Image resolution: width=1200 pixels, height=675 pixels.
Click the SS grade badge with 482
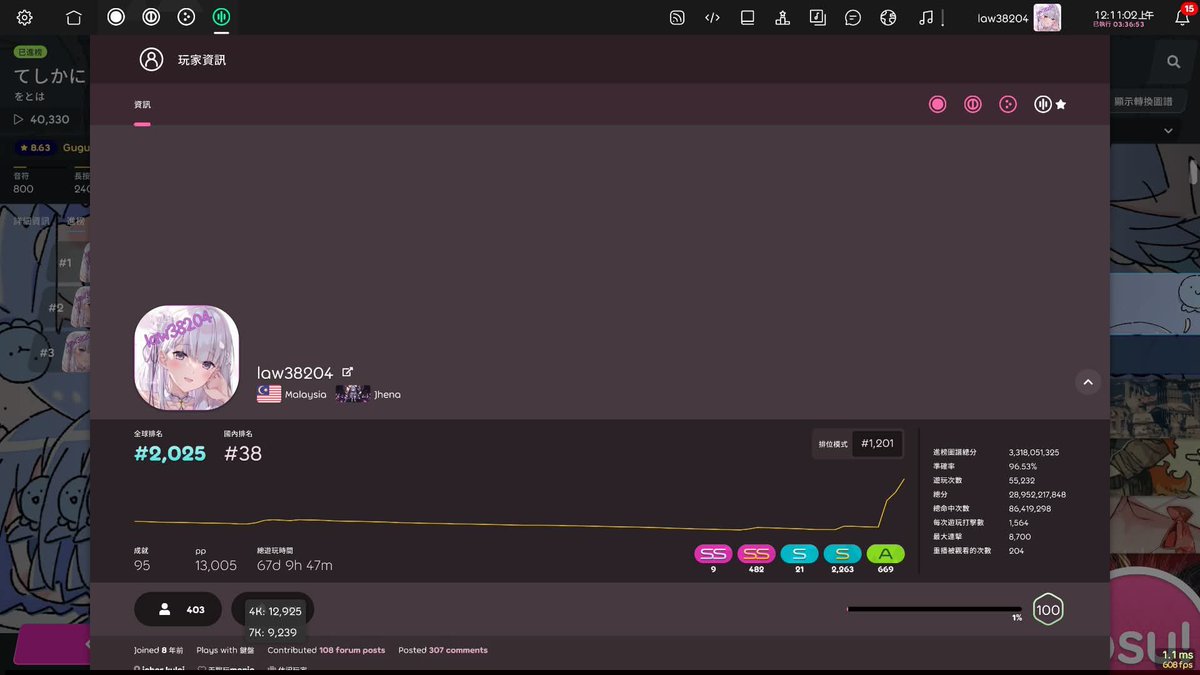756,554
